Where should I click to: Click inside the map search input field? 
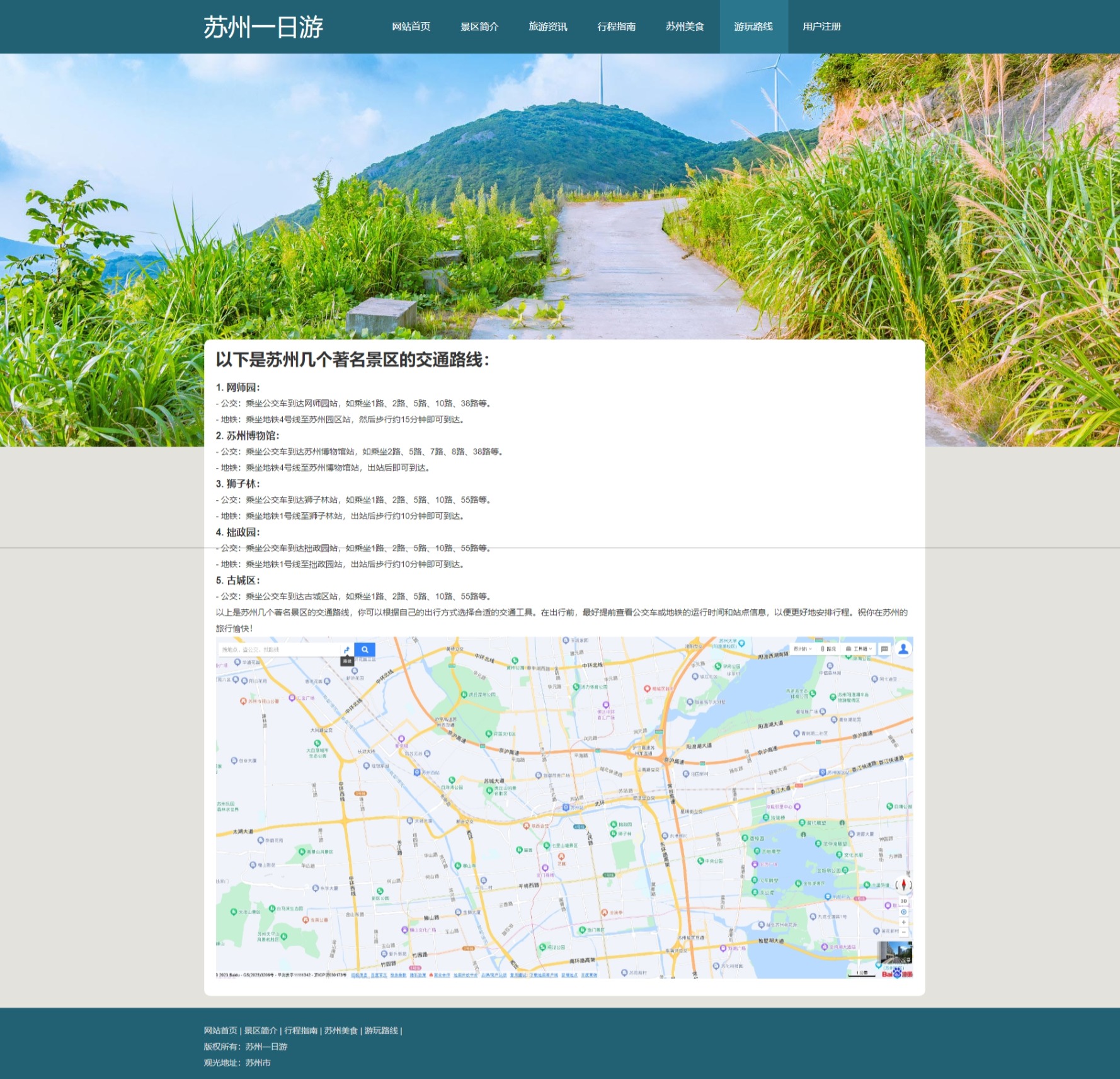[277, 649]
